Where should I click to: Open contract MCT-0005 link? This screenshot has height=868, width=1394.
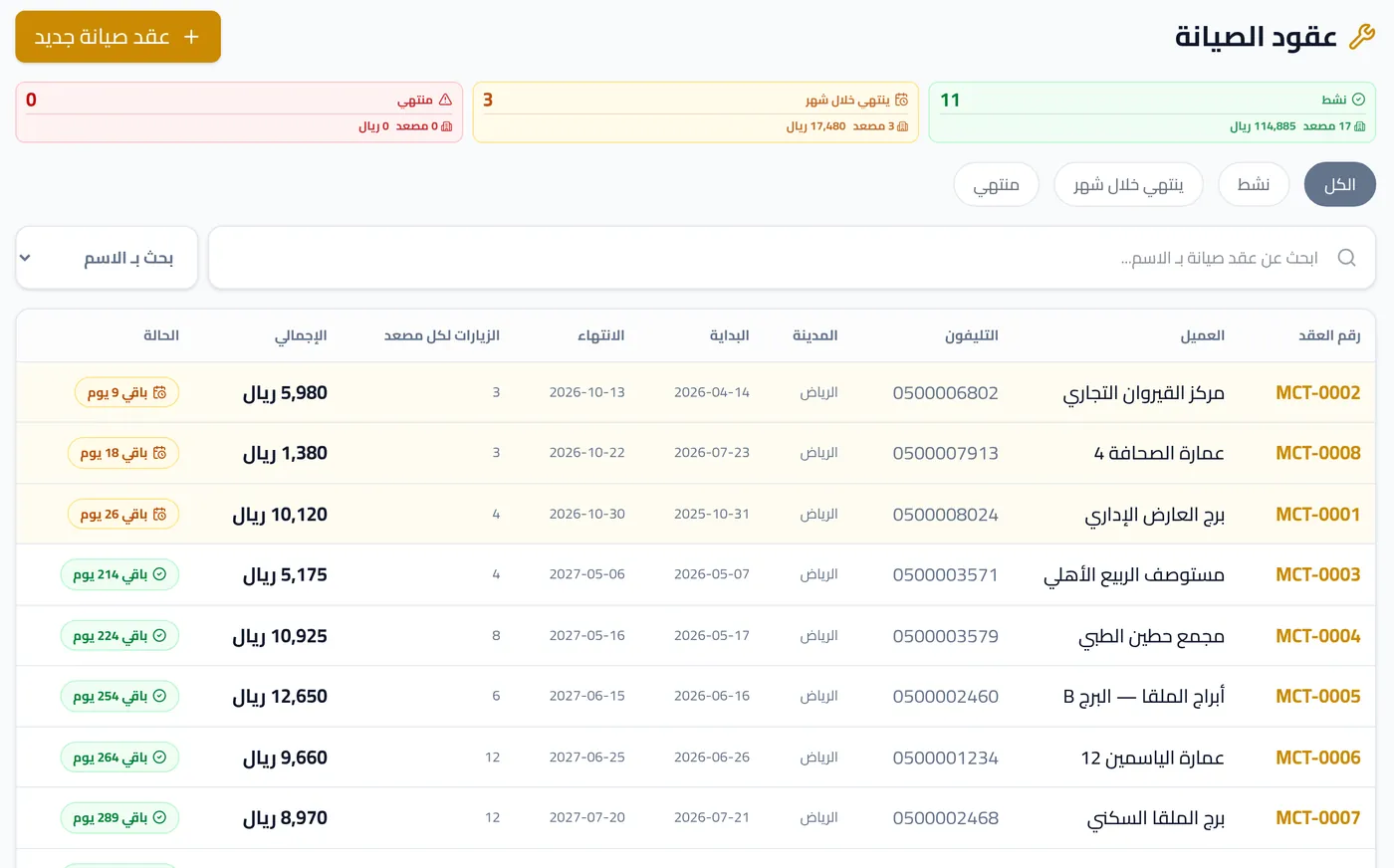pyautogui.click(x=1317, y=696)
